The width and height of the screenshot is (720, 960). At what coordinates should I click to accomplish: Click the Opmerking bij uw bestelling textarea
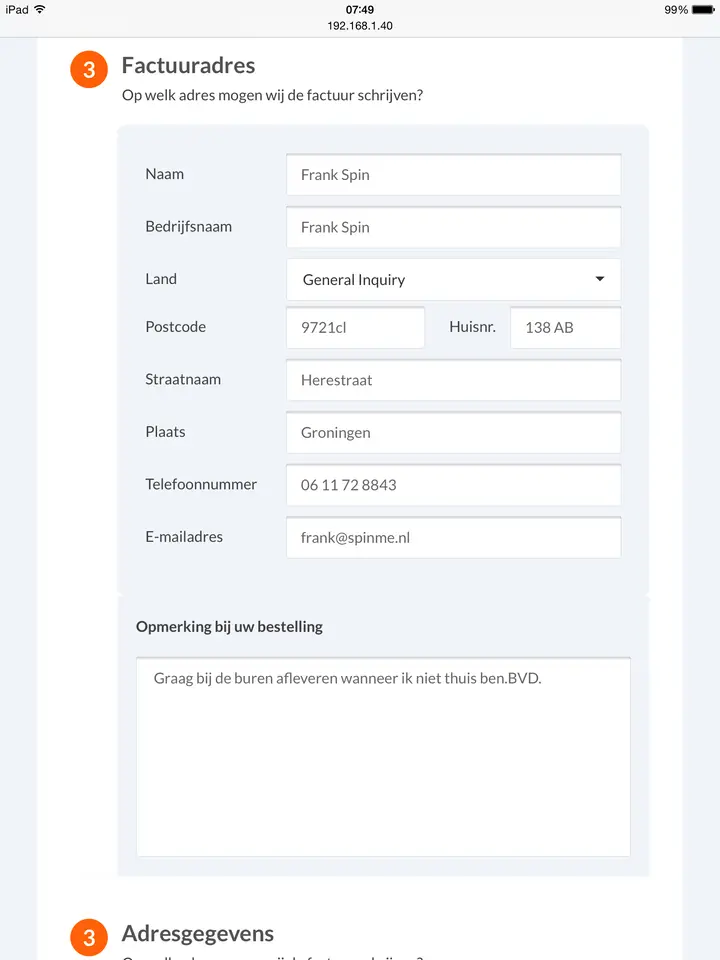point(383,757)
